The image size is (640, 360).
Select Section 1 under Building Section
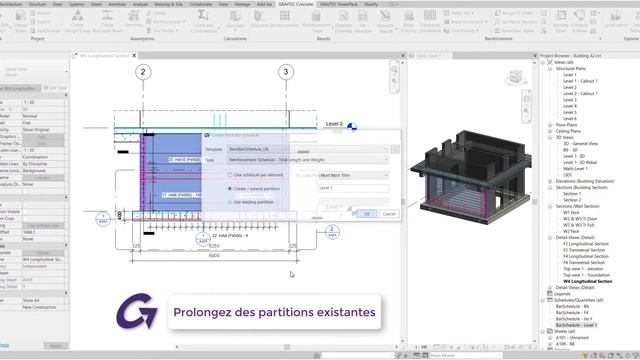click(572, 193)
